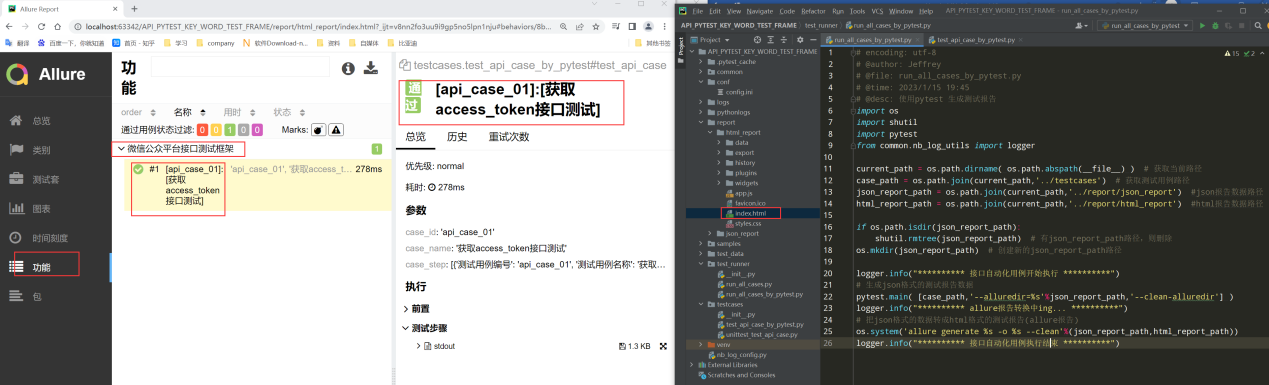Click the download CSV icon in 功能 header

coord(371,68)
